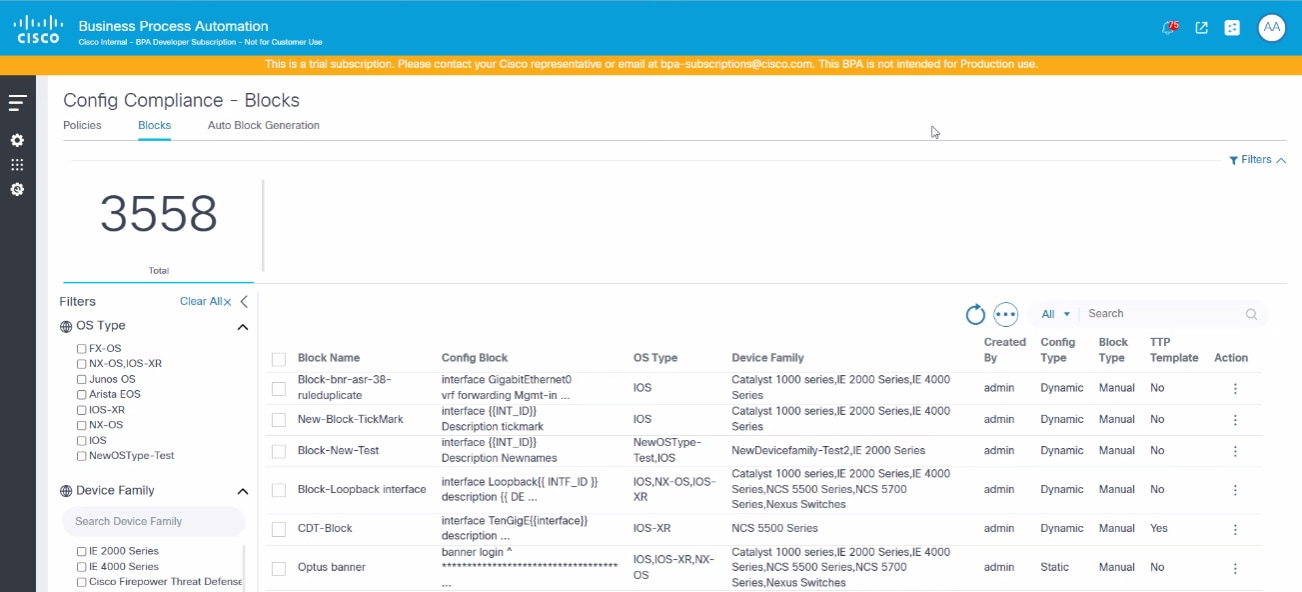The image size is (1302, 592).
Task: Click the search magnifier icon
Action: pos(1251,314)
